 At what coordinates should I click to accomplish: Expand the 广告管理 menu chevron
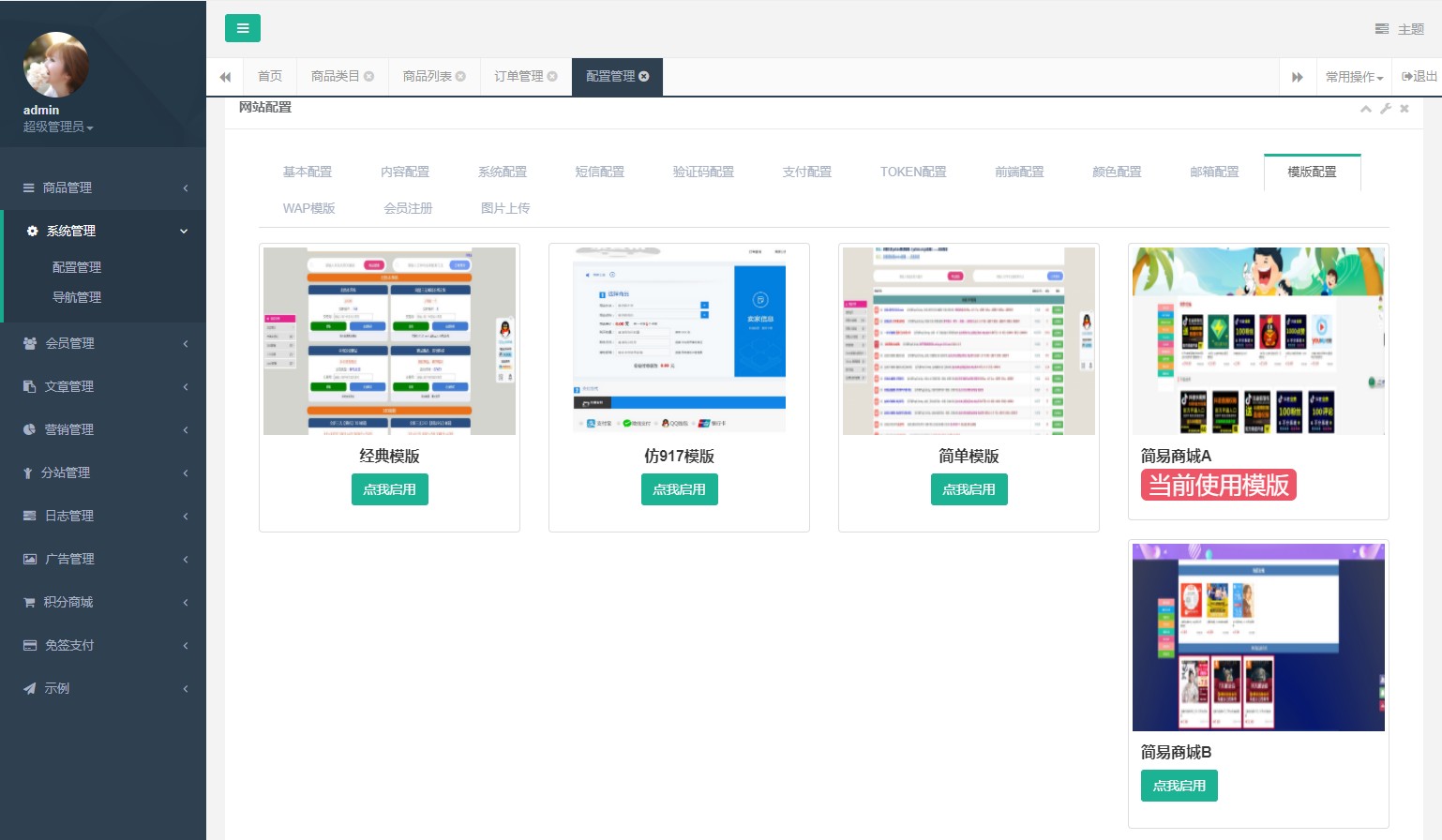[x=186, y=559]
